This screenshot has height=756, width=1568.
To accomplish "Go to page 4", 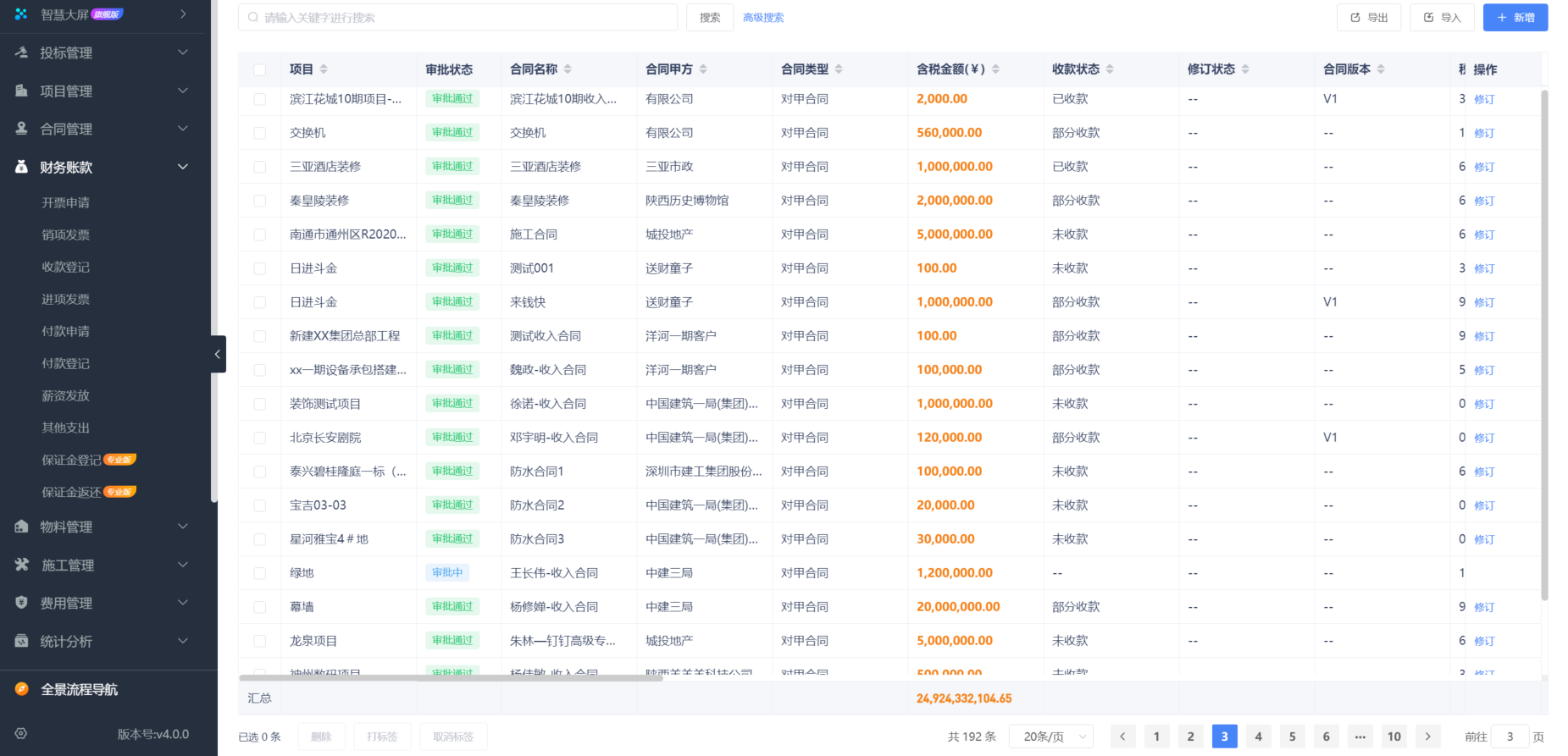I will click(1258, 737).
